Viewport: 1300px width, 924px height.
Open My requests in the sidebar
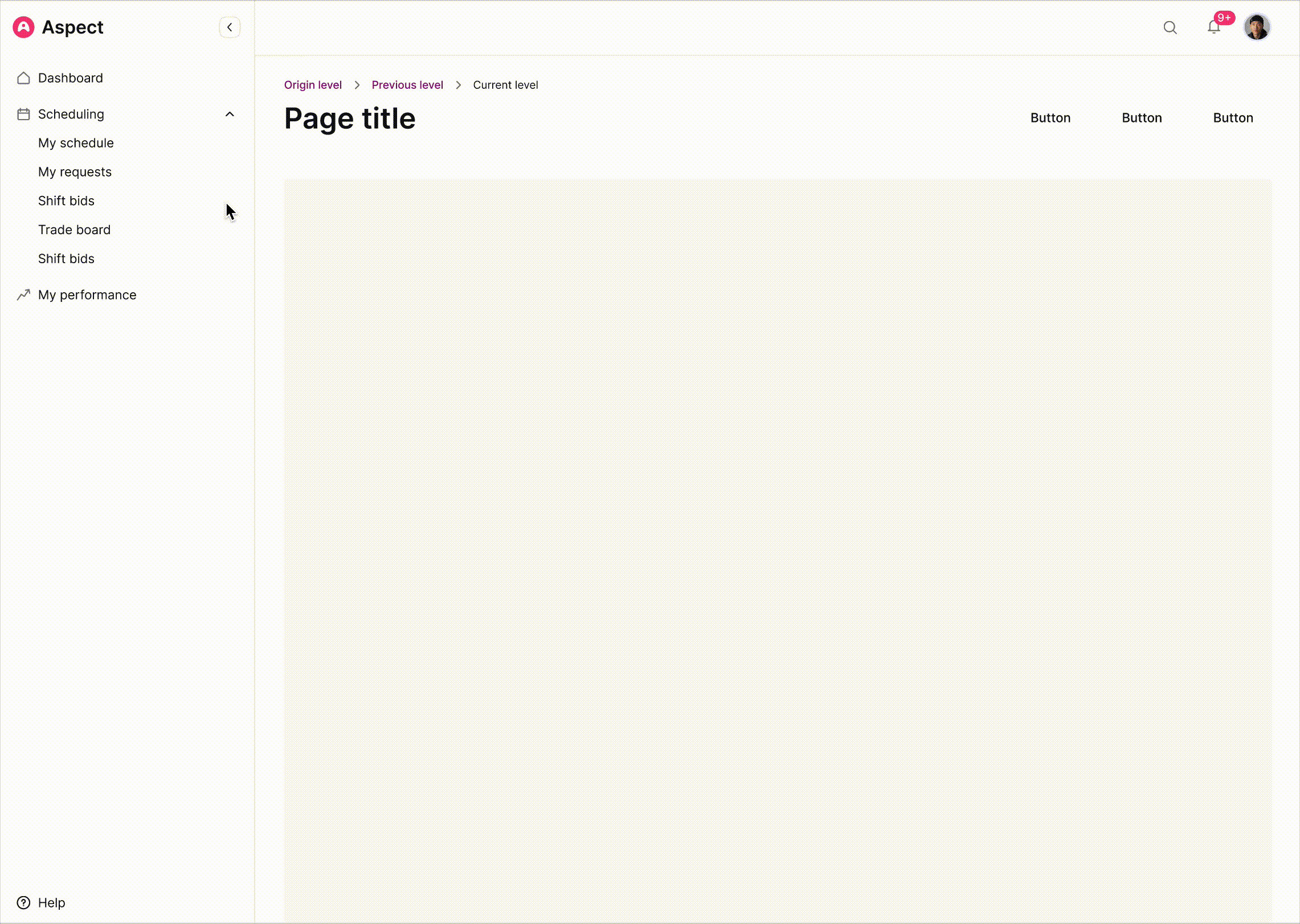(75, 172)
